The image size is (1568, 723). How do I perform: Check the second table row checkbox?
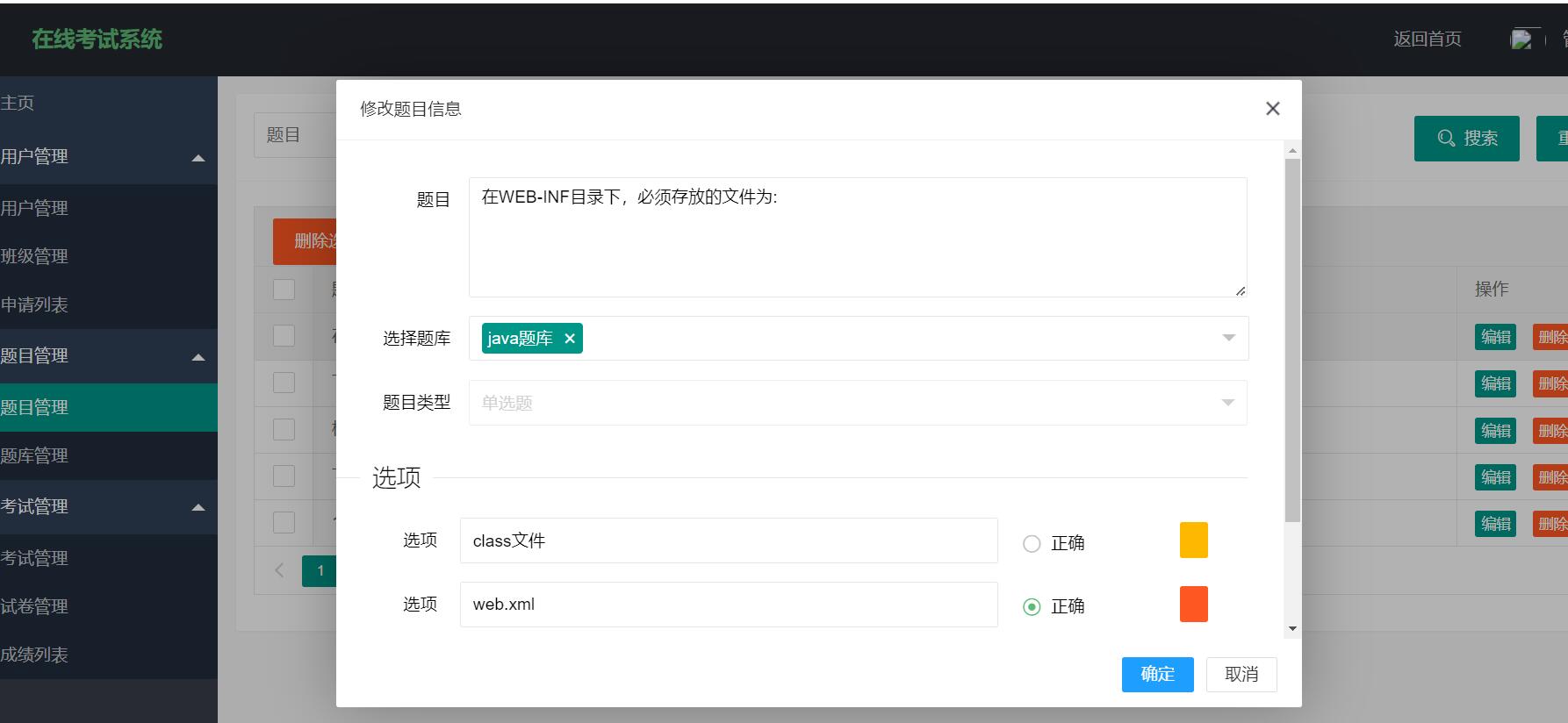(284, 383)
